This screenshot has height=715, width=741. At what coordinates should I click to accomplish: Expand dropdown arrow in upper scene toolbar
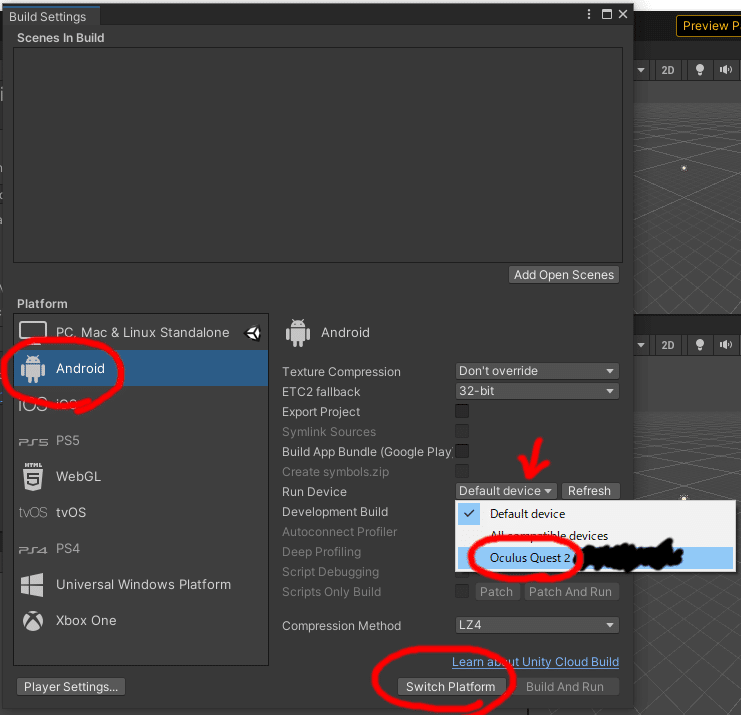pyautogui.click(x=641, y=70)
